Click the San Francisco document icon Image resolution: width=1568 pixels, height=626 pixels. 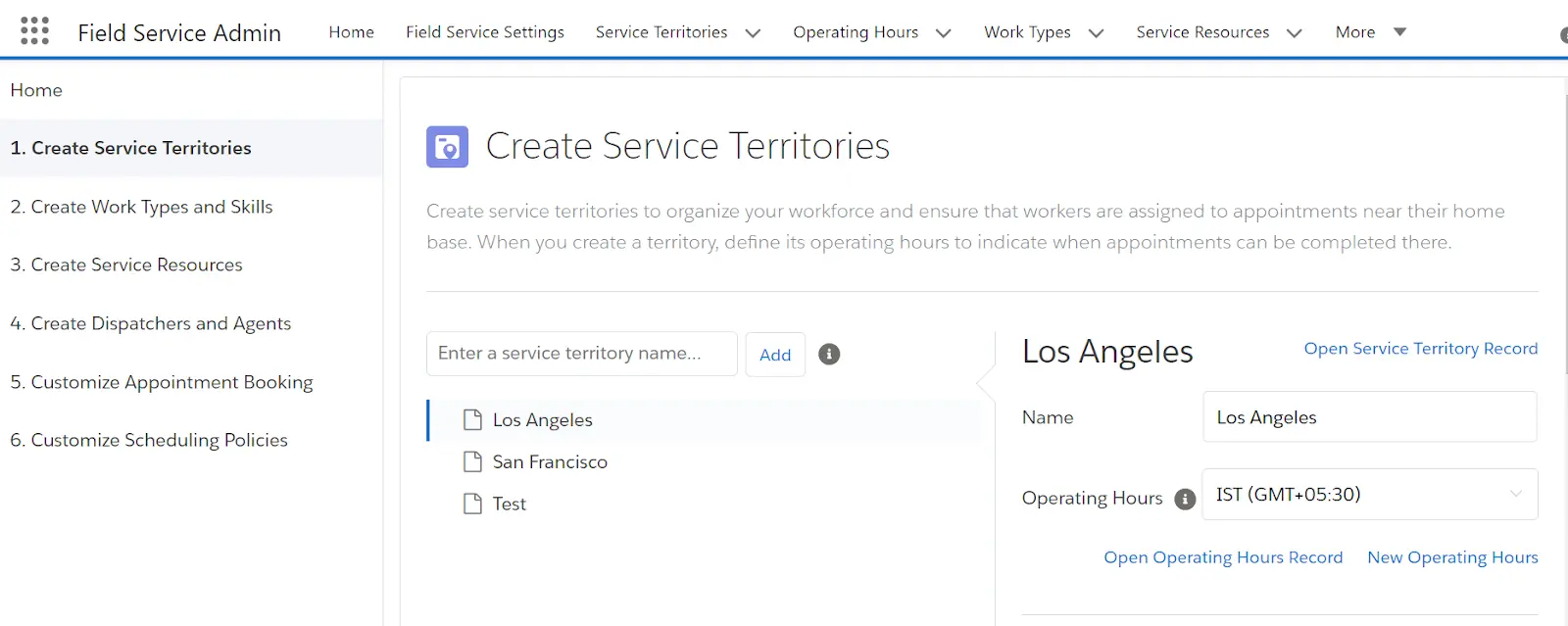[x=472, y=462]
